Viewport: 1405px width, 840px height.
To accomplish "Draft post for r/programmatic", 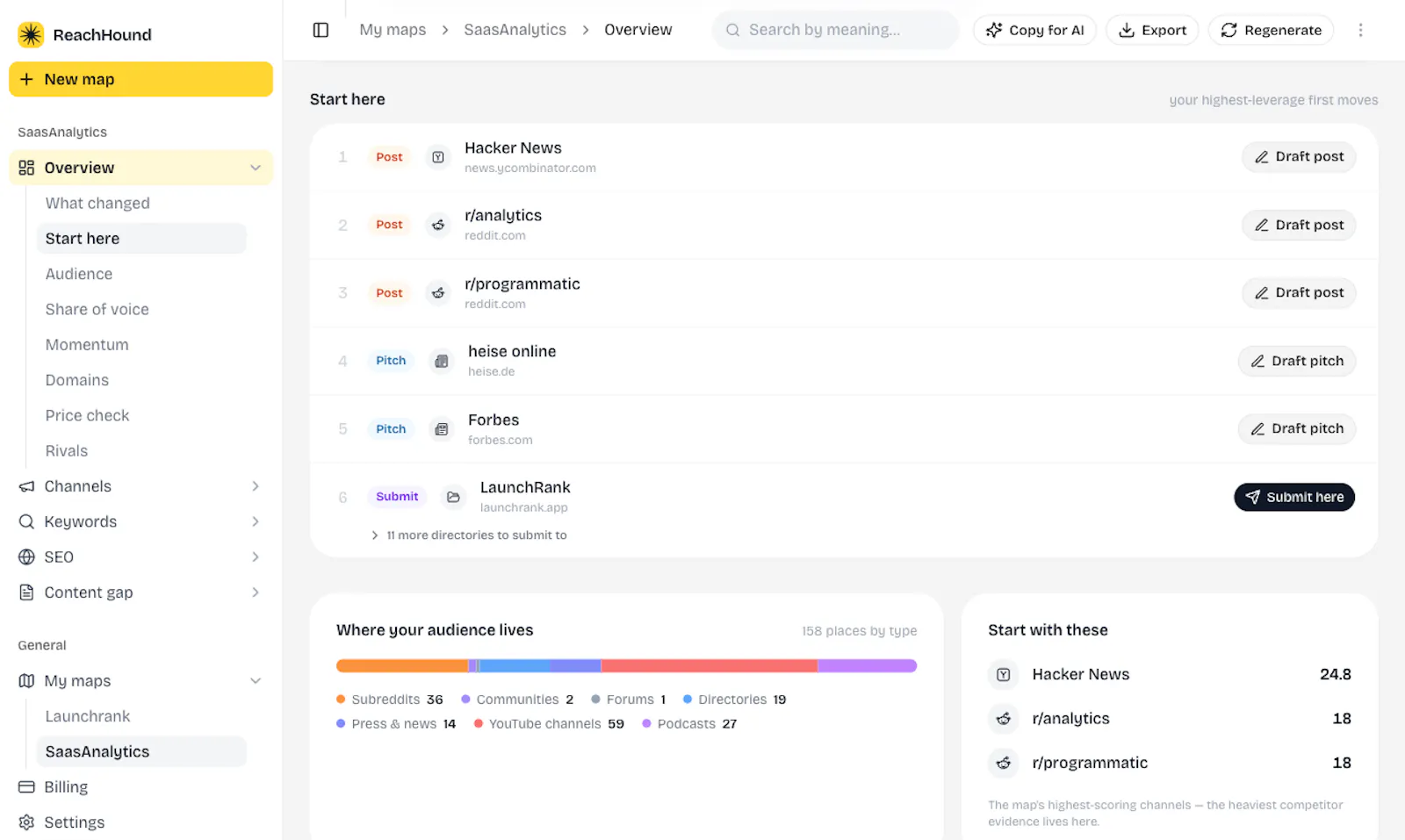I will tap(1299, 293).
